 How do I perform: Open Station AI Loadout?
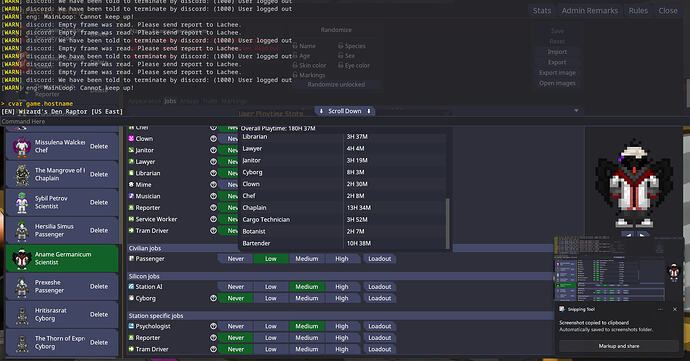click(x=380, y=287)
